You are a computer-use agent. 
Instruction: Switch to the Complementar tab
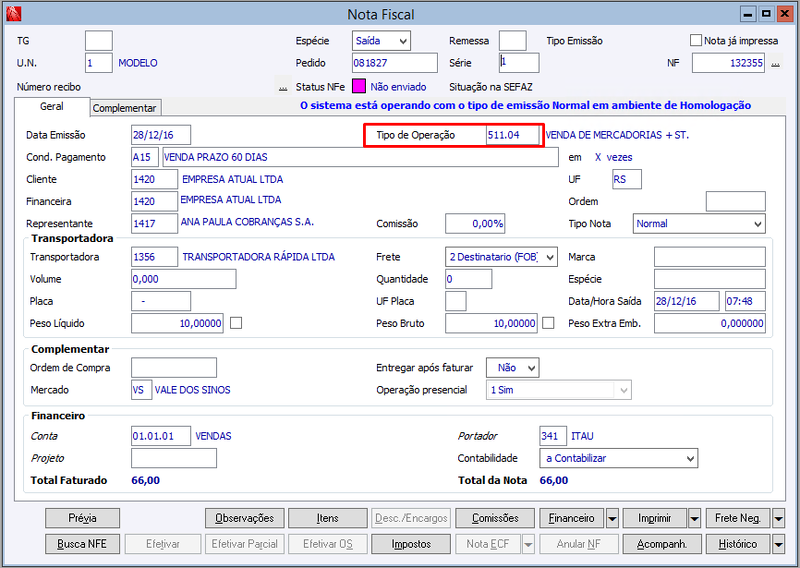tap(124, 108)
